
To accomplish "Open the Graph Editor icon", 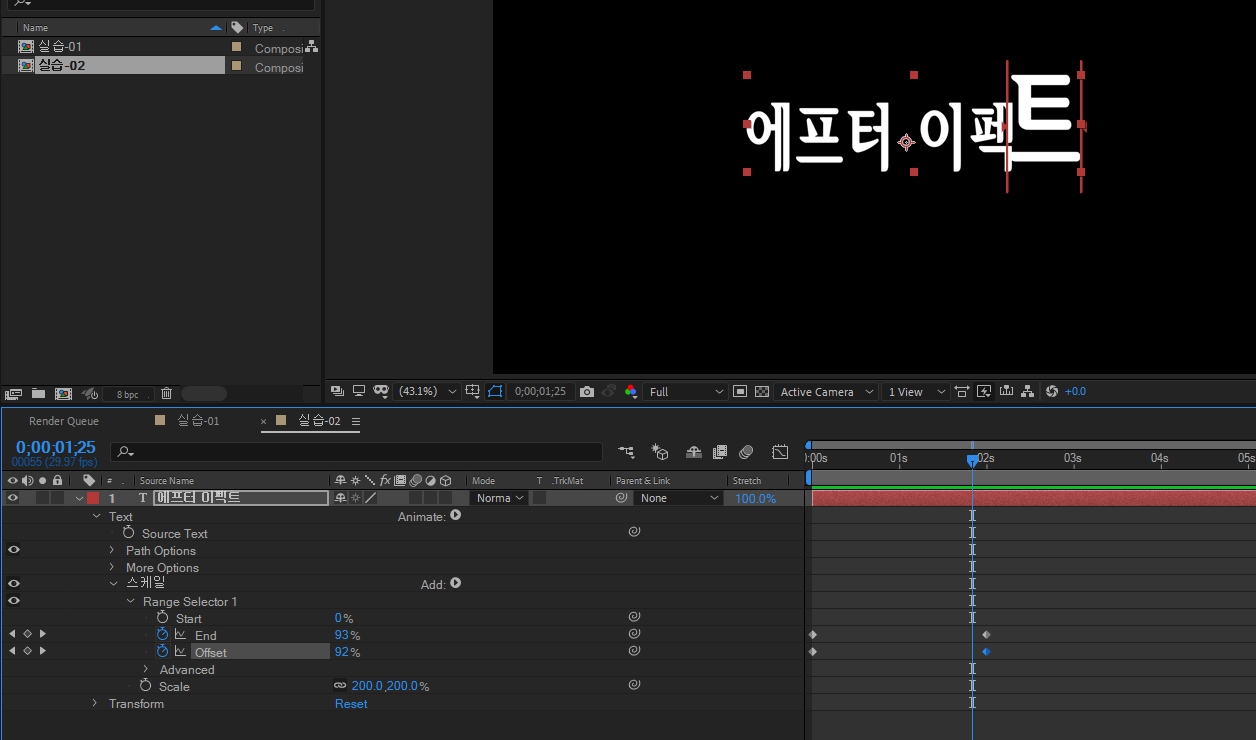I will click(780, 452).
